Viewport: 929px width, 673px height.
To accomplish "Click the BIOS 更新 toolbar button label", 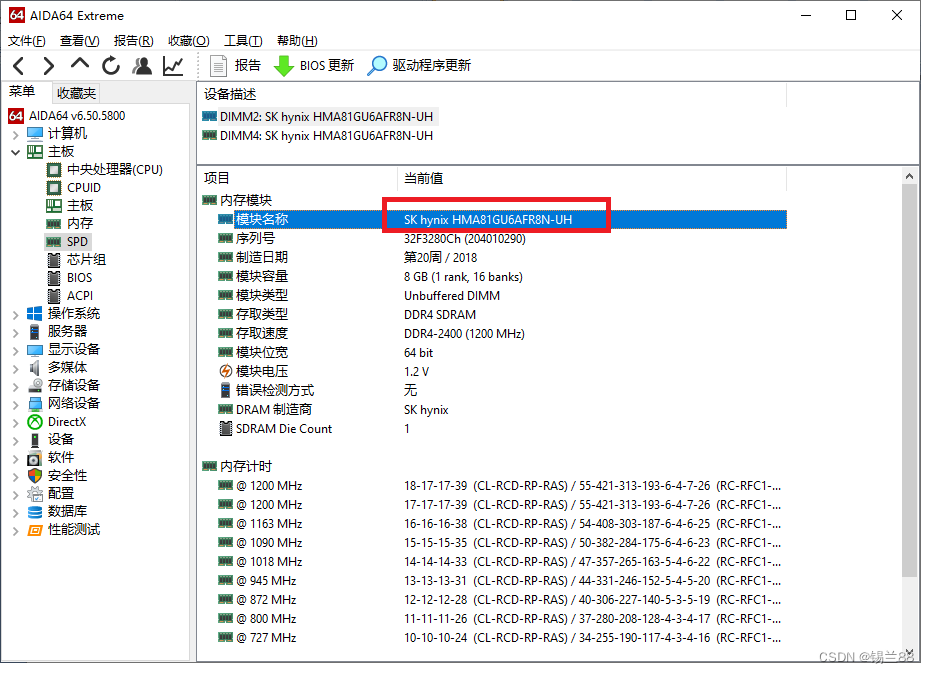I will coord(326,65).
